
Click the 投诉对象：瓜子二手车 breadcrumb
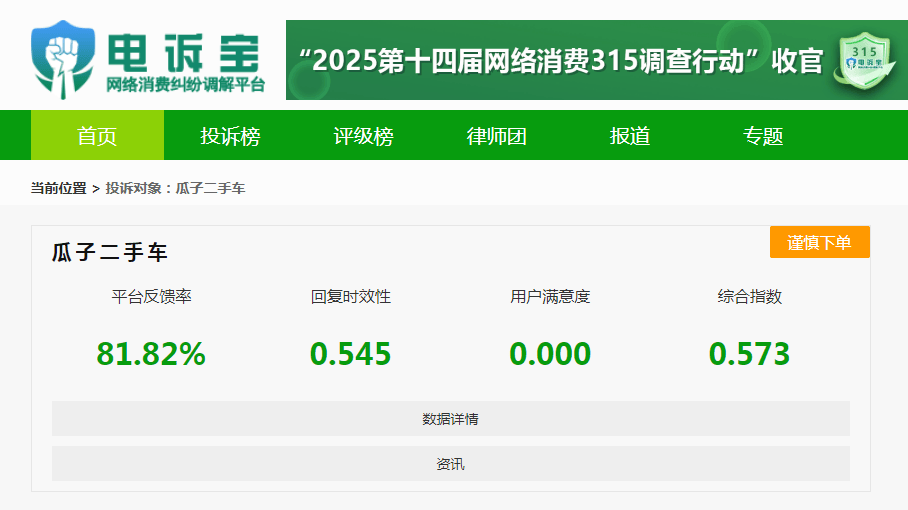click(175, 188)
